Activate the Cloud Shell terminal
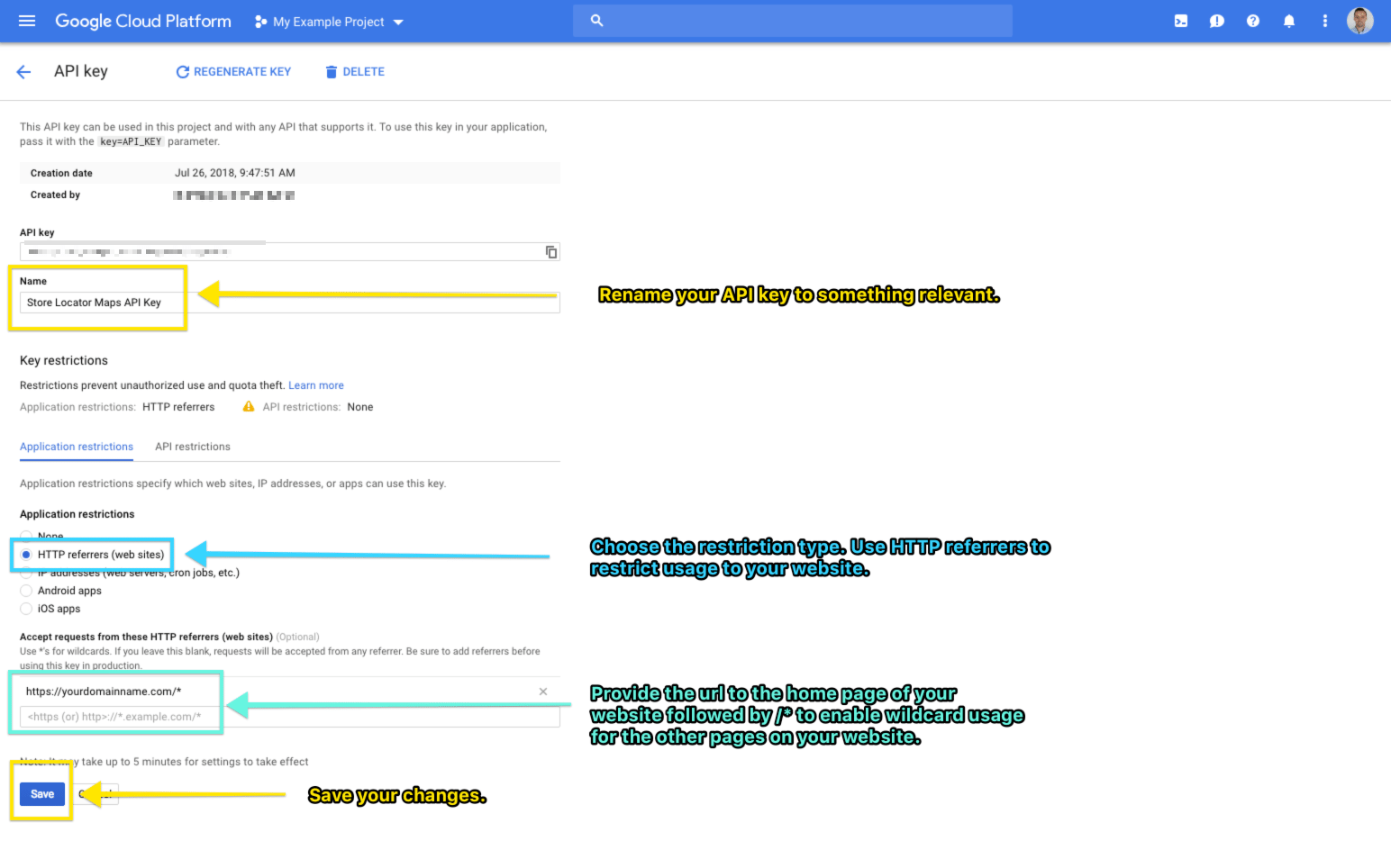This screenshot has width=1391, height=868. [x=1180, y=20]
